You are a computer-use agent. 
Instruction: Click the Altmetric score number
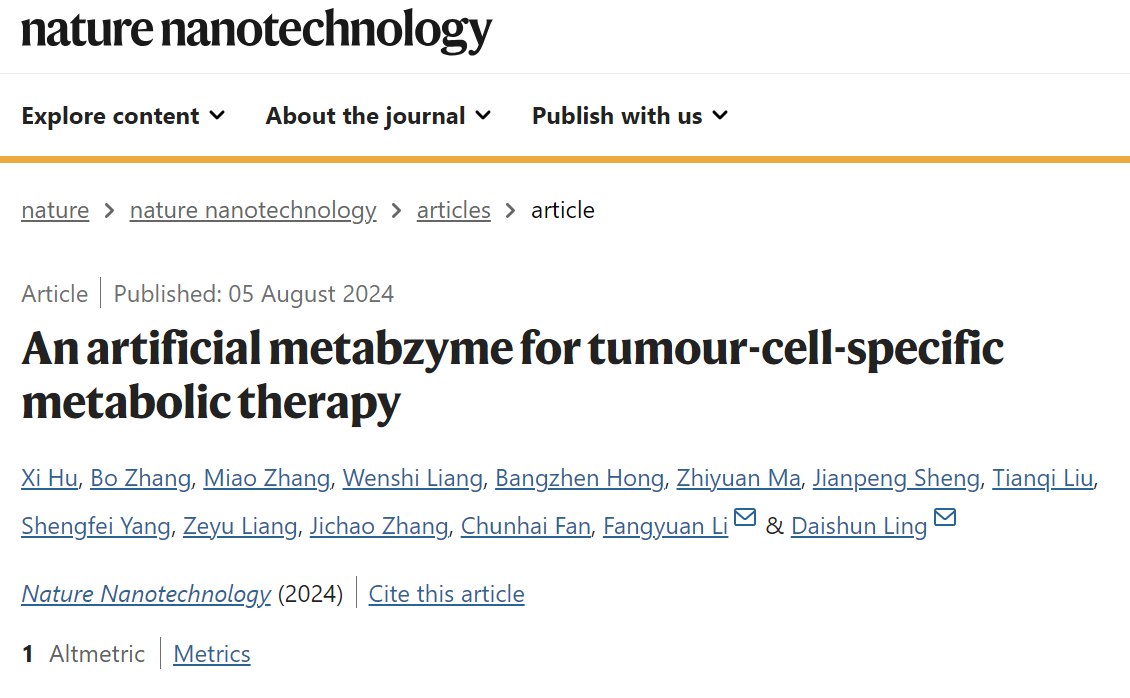point(27,654)
